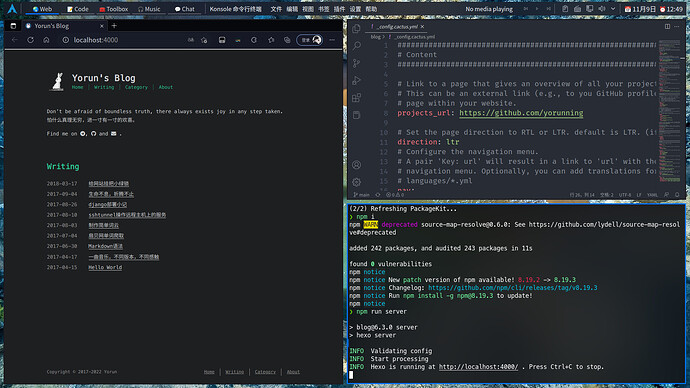Image resolution: width=690 pixels, height=388 pixels.
Task: Open VS Code Run and Debug view
Action: click(356, 81)
